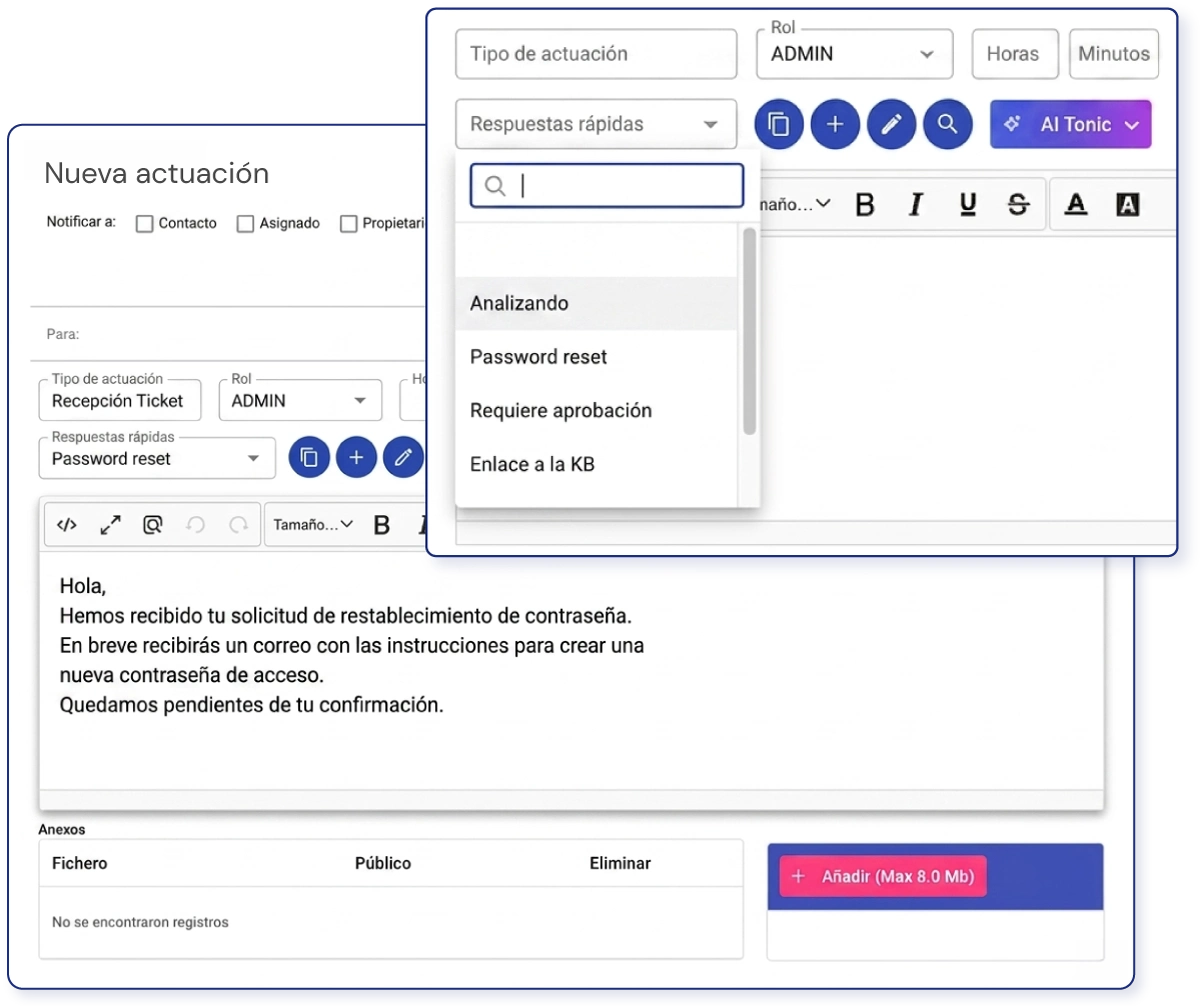Click the copy quick-response icon in front panel
Viewport: 1200px width, 1006px height.
pos(779,125)
